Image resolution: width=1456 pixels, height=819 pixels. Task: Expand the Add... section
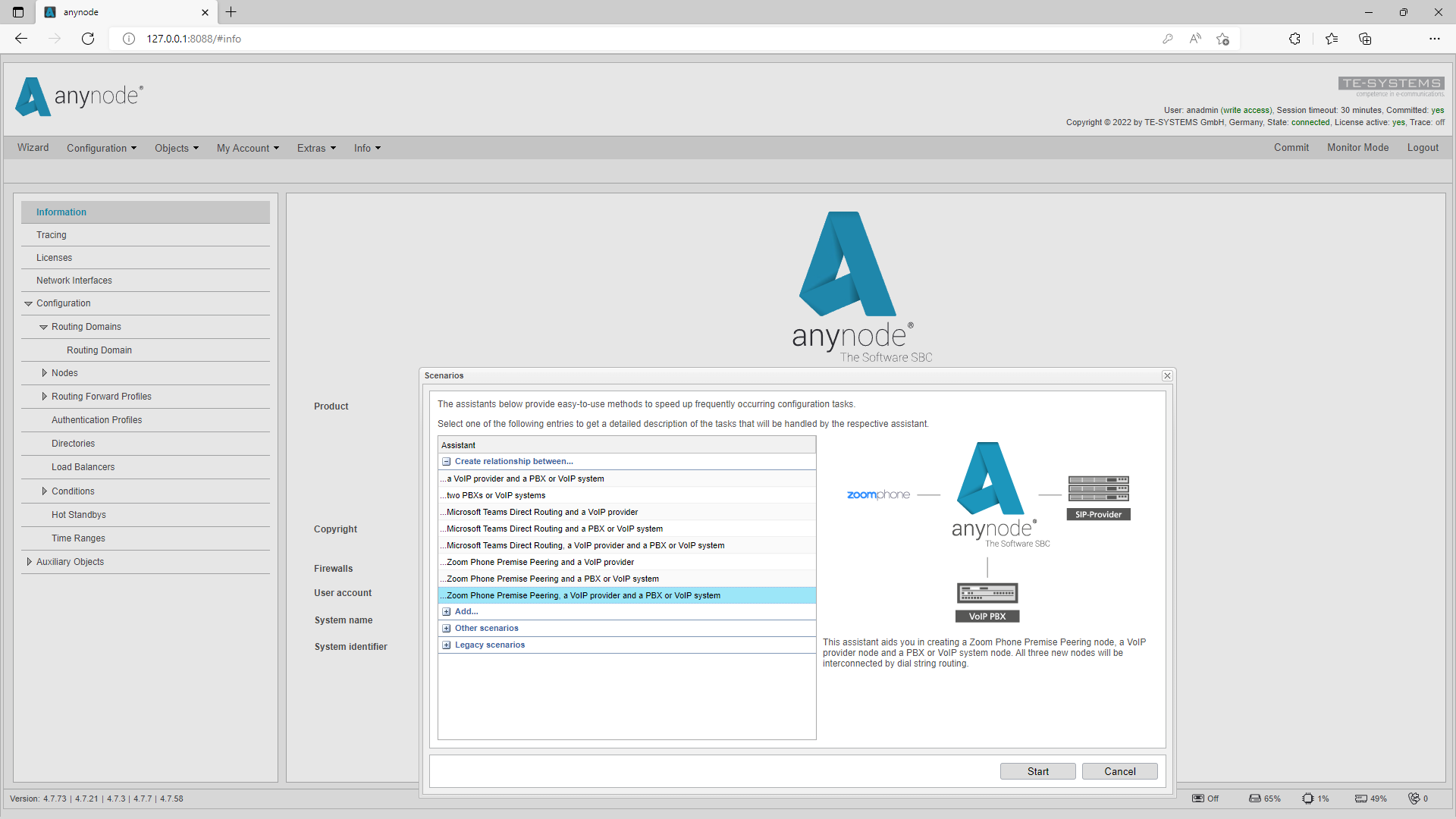[447, 612]
